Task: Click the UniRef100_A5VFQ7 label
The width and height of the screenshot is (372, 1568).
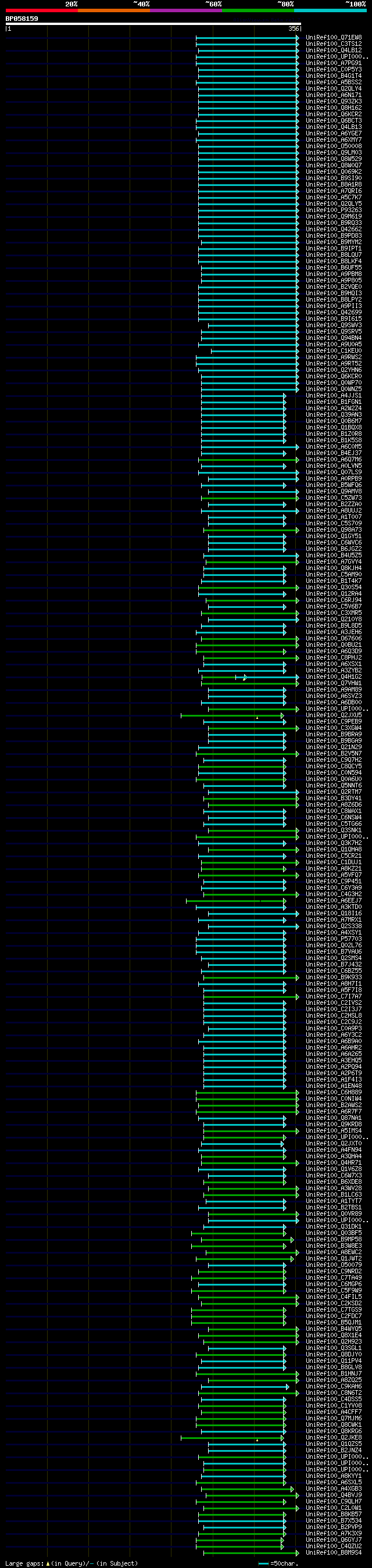Action: (334, 875)
